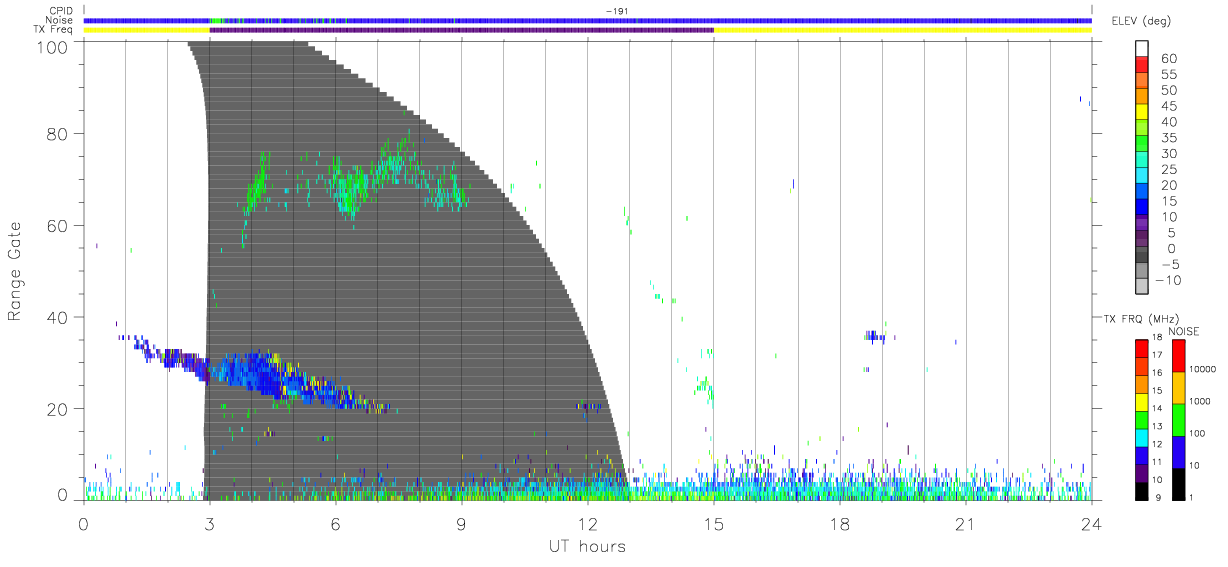Click the x-axis tick label '9'
1228x567 pixels.
pos(461,524)
